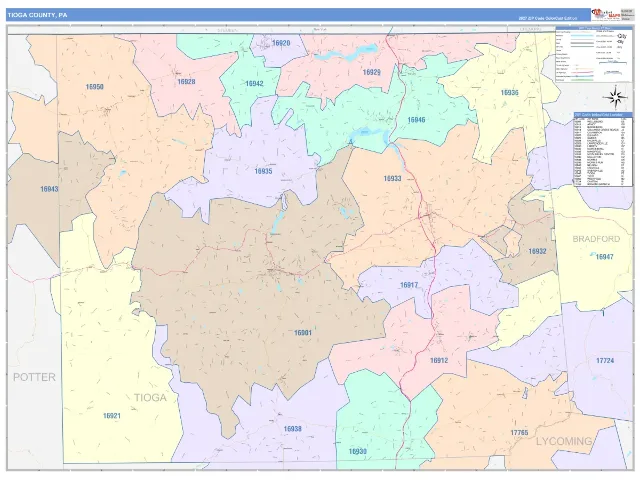The image size is (640, 480).
Task: Select ZIP code label 16943
Action: 49,189
